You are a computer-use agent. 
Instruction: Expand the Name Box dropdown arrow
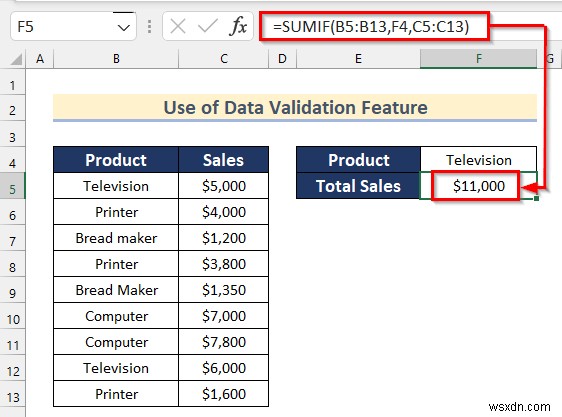coord(124,27)
